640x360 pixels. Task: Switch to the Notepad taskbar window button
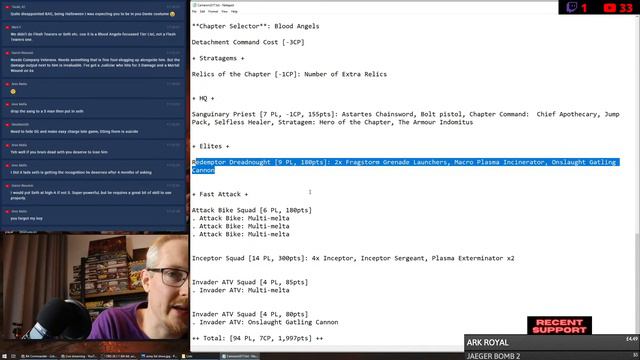[x=240, y=356]
